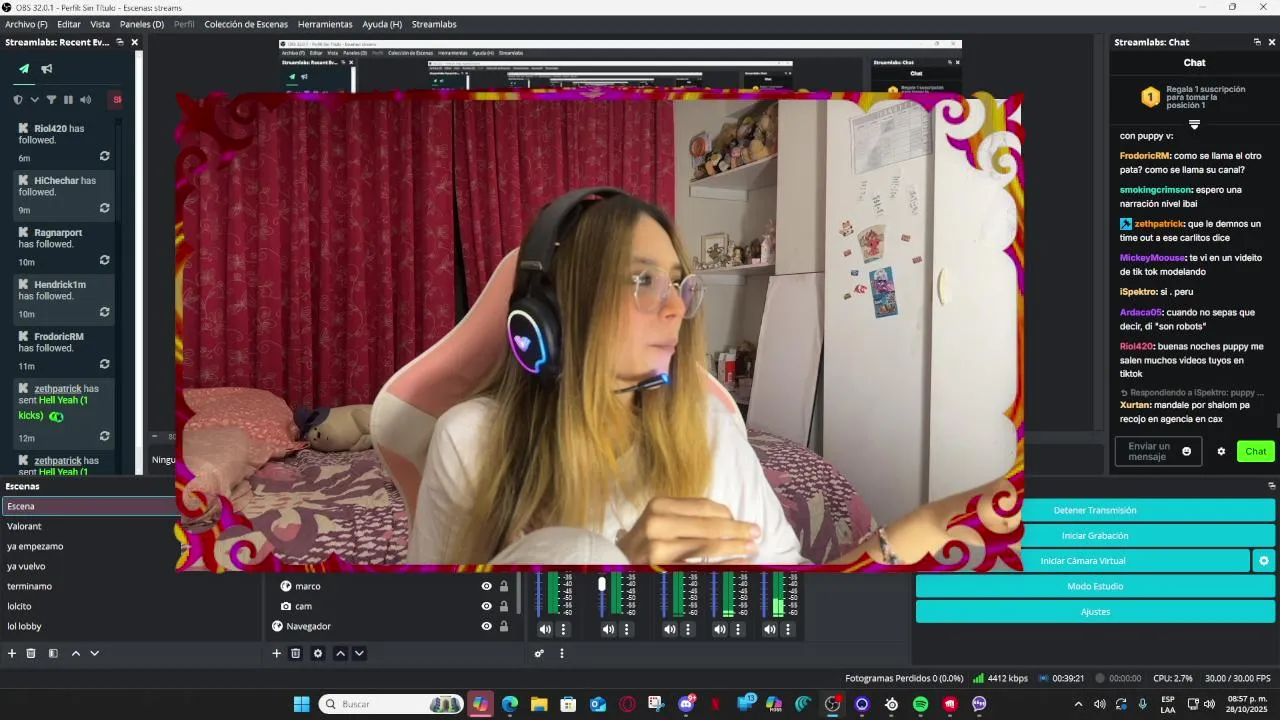
Task: Remove the selected source with the trash icon
Action: point(295,653)
